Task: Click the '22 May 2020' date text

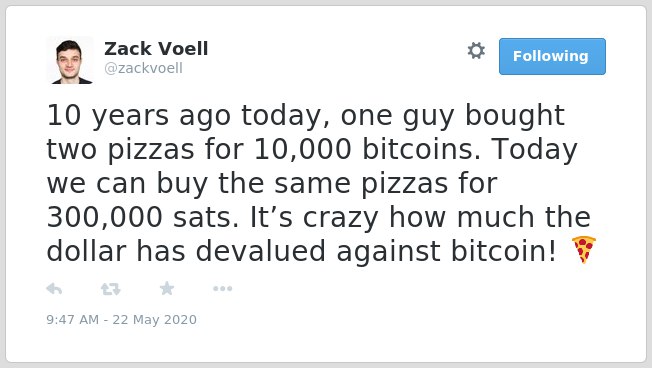Action: click(155, 320)
